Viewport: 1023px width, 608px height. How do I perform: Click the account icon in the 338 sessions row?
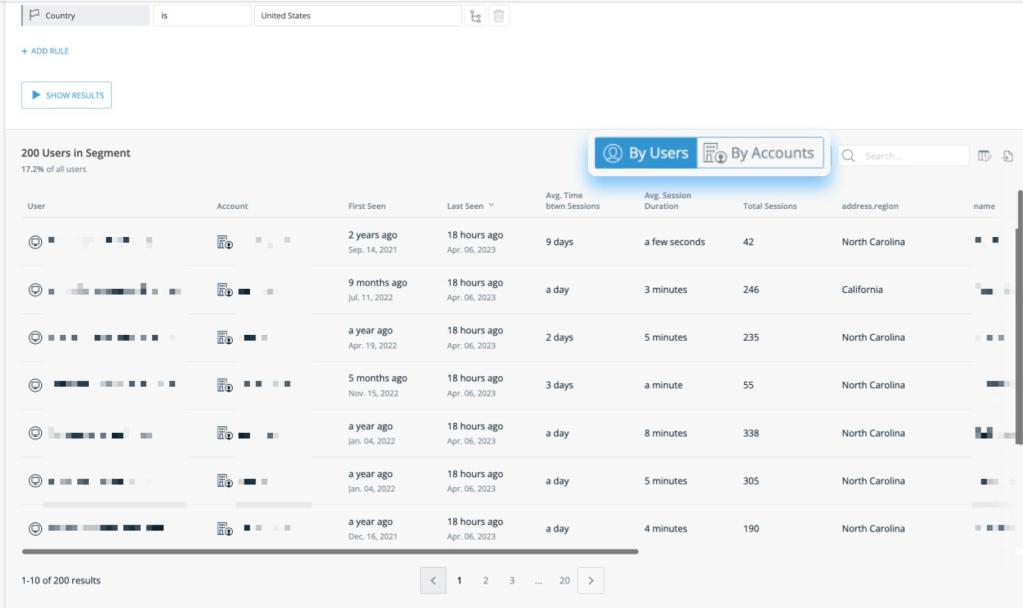pyautogui.click(x=225, y=433)
